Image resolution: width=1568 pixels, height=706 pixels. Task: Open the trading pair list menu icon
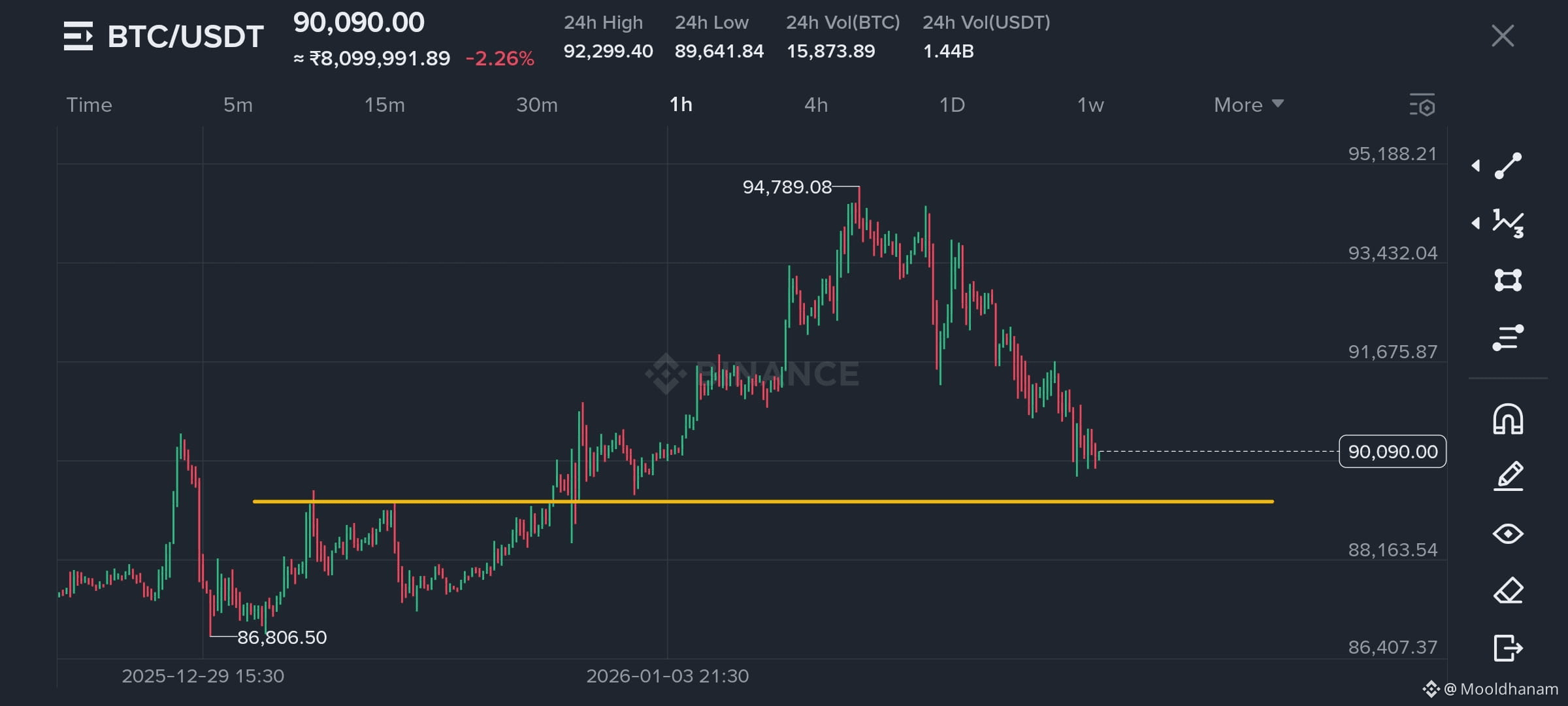(x=78, y=36)
